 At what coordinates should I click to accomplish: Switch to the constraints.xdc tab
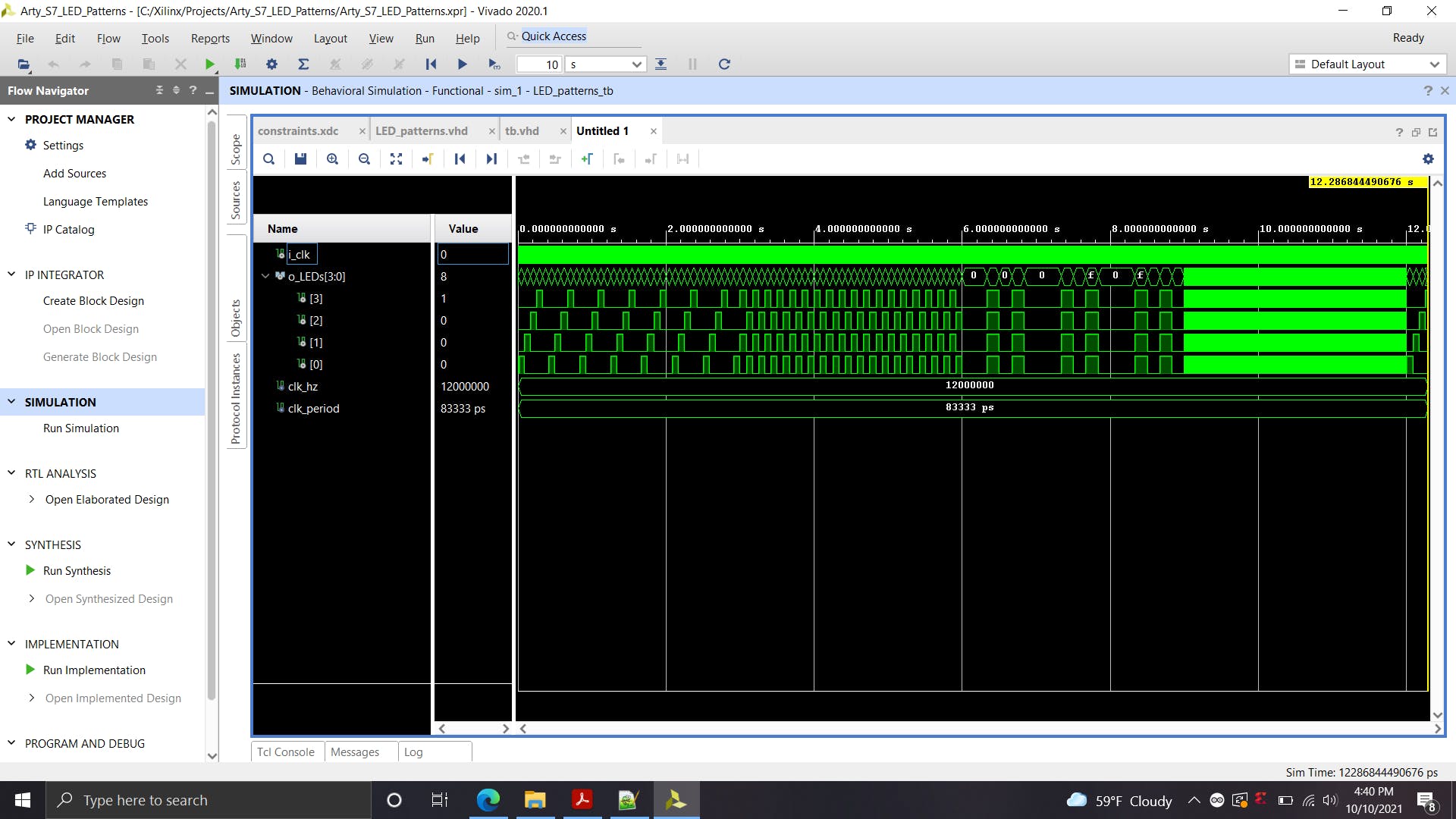[298, 130]
